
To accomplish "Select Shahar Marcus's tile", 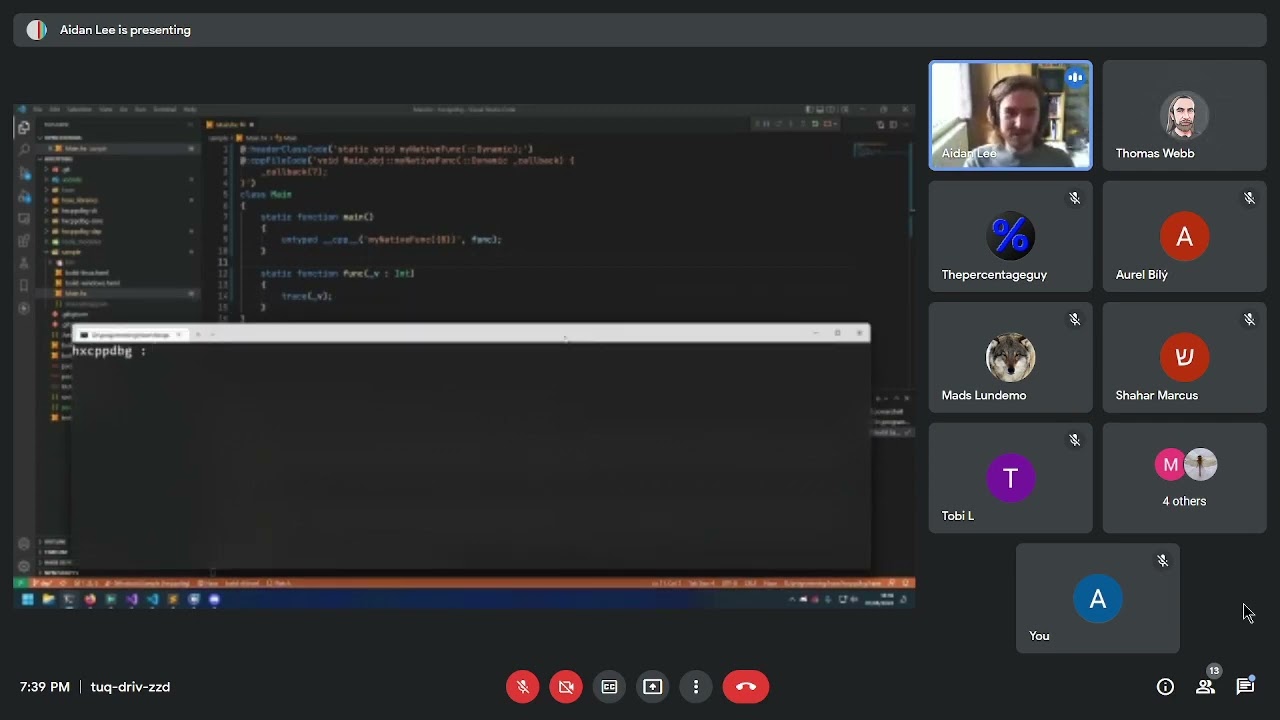I will tap(1184, 358).
